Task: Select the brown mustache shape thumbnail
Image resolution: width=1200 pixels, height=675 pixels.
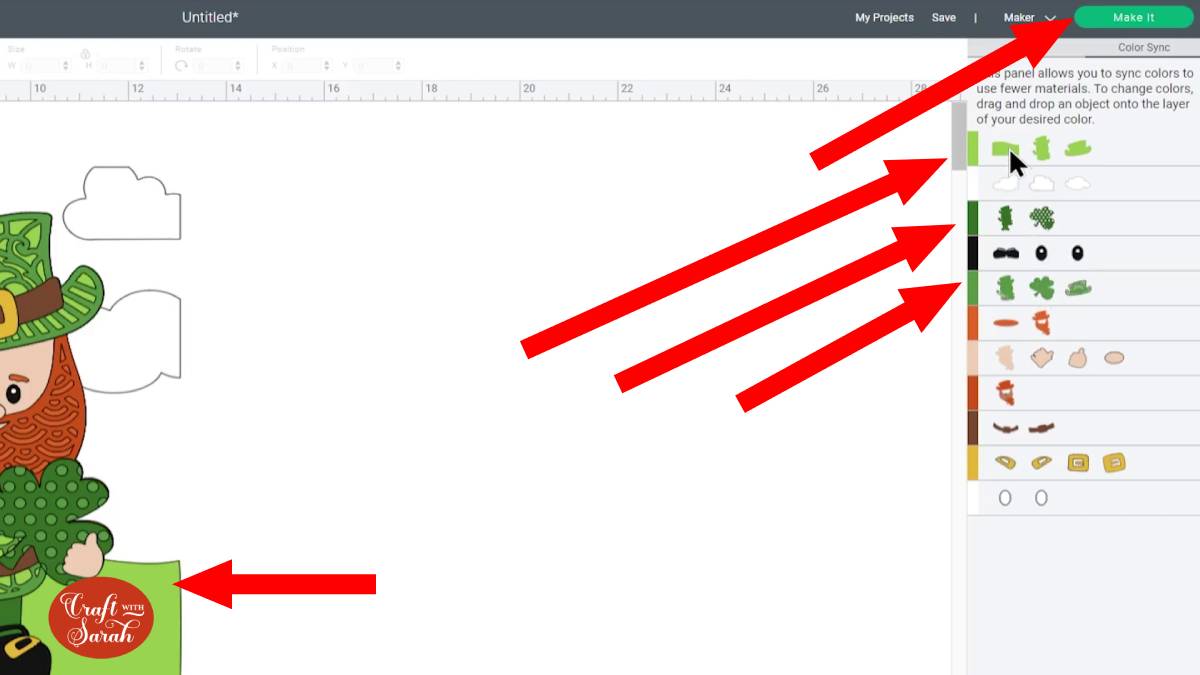Action: coord(1004,428)
